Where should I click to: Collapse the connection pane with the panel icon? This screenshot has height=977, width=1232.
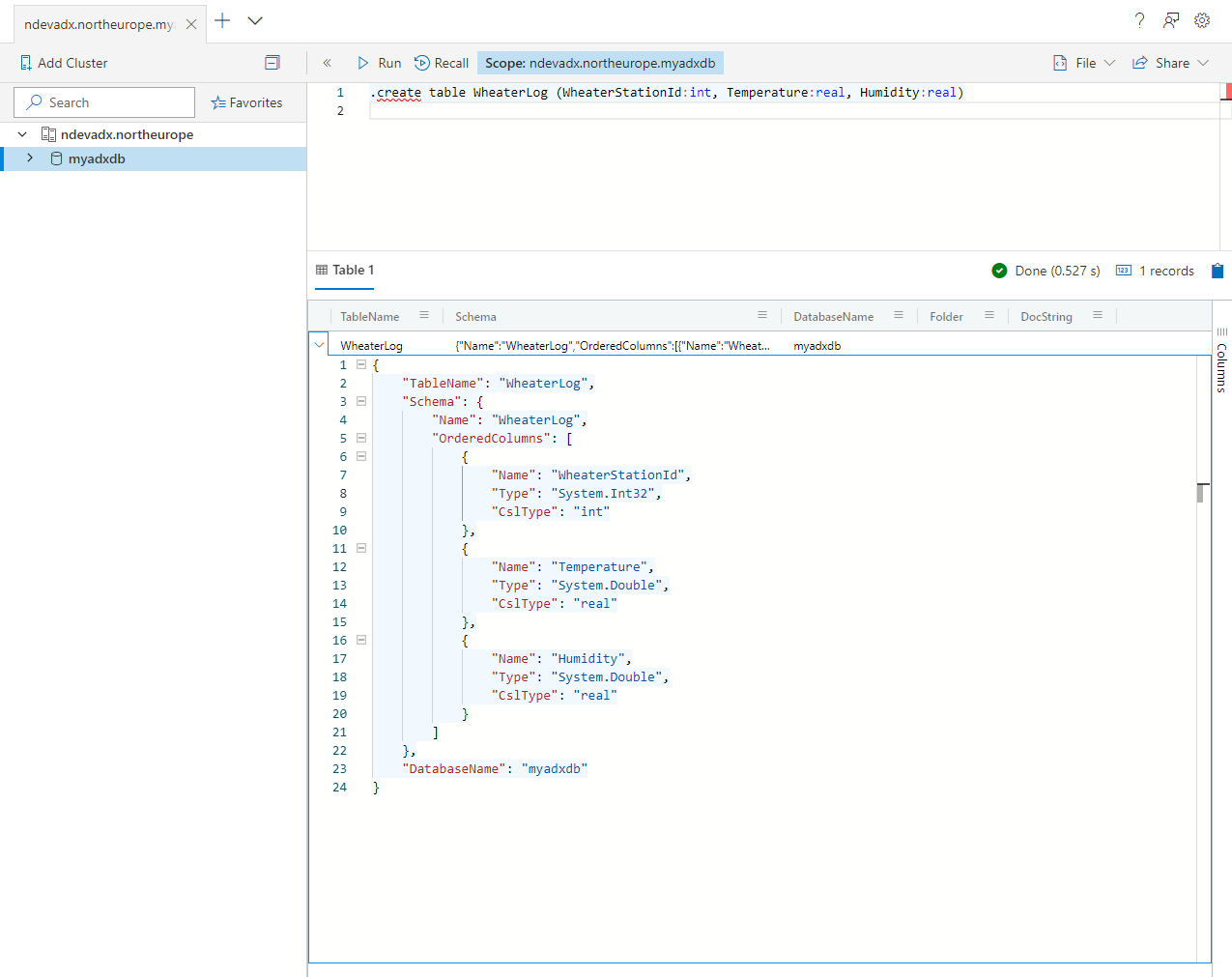point(272,62)
